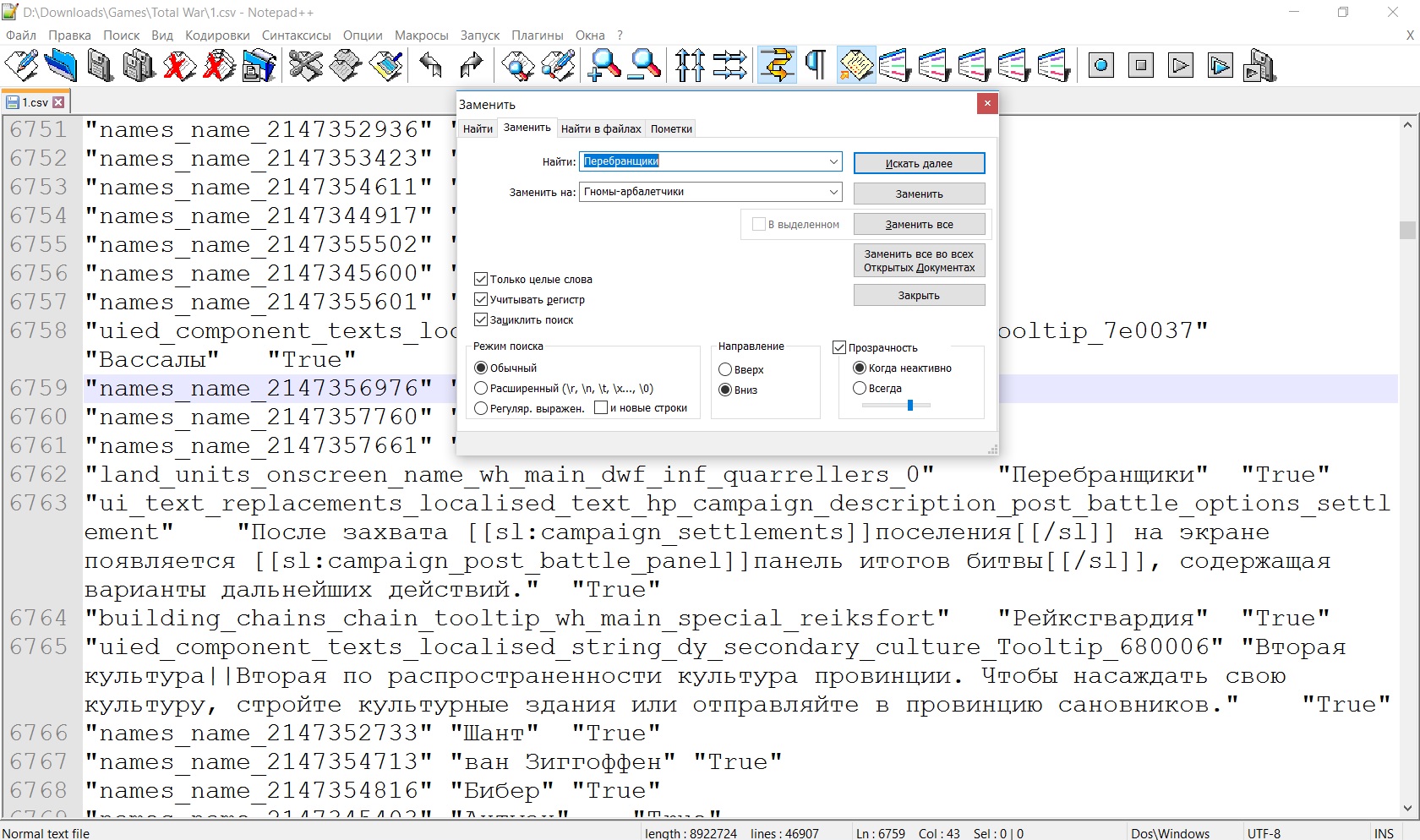Close the Заменить dialog with red X
This screenshot has height=840, width=1420.
986,103
